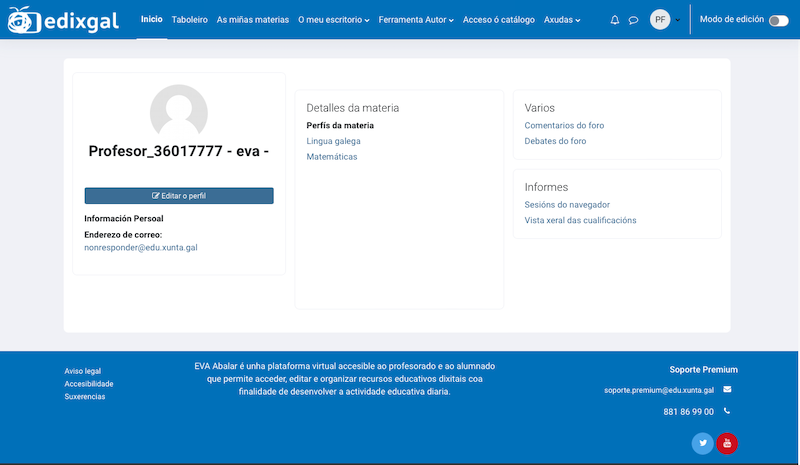Viewport: 800px width, 465px height.
Task: Open the YouTube social link
Action: (727, 443)
